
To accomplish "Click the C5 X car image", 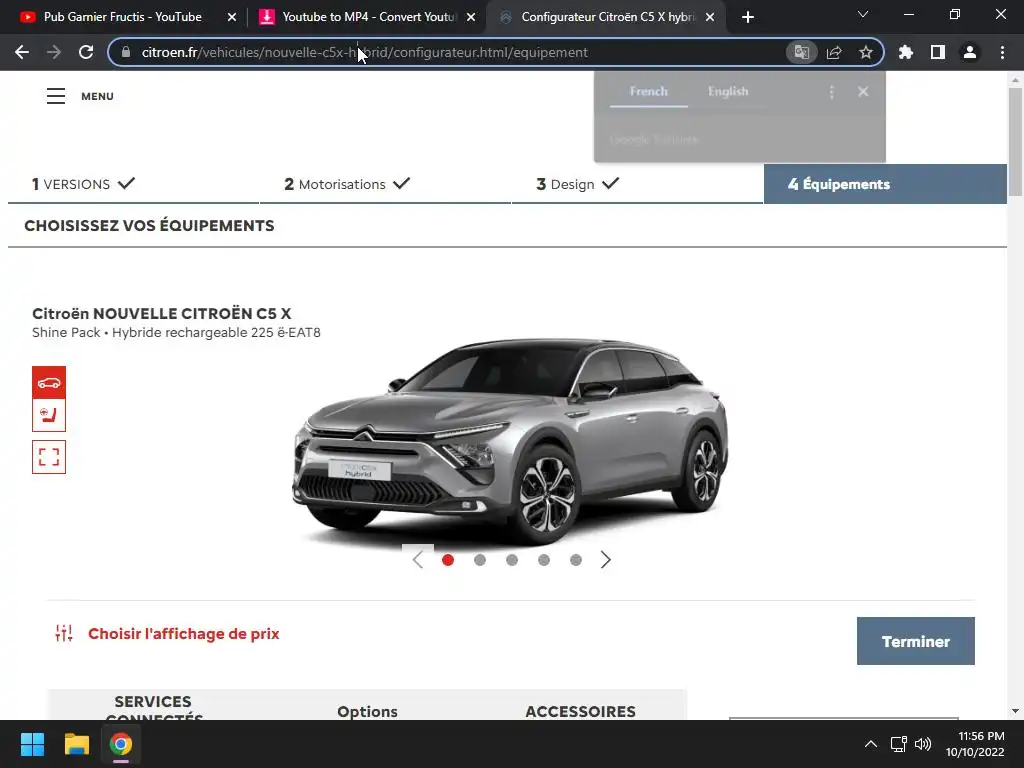I will coord(510,441).
